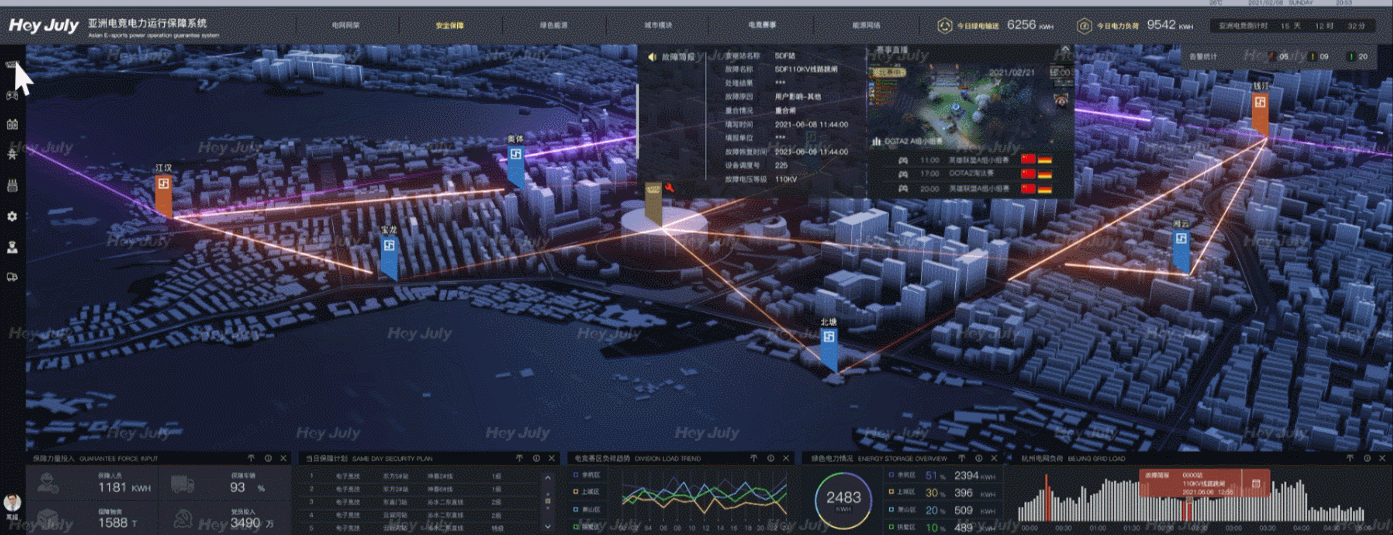The width and height of the screenshot is (1393, 535).
Task: Click the DOTA2 group stage chart icon
Action: [876, 141]
